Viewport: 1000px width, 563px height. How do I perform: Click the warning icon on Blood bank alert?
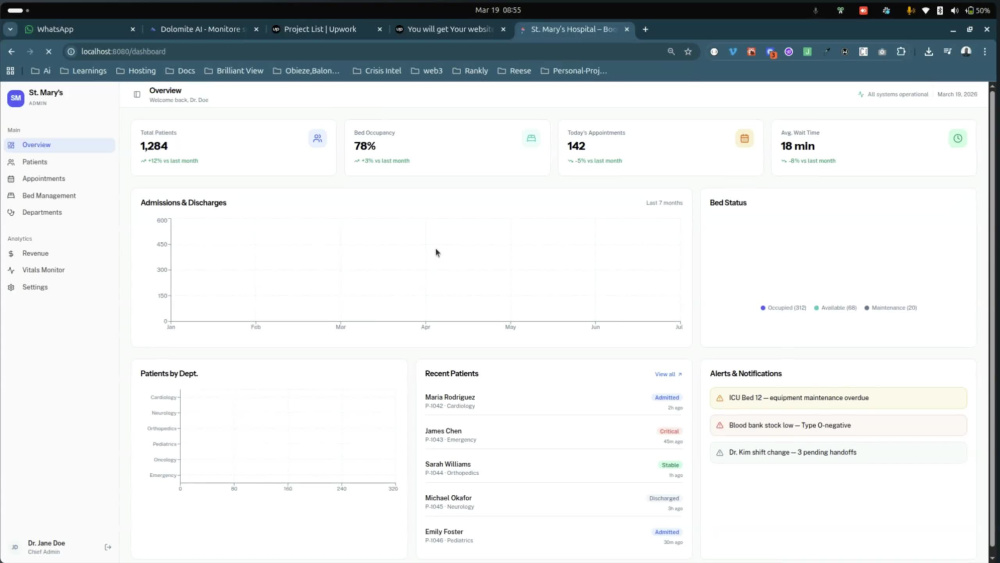(x=719, y=425)
